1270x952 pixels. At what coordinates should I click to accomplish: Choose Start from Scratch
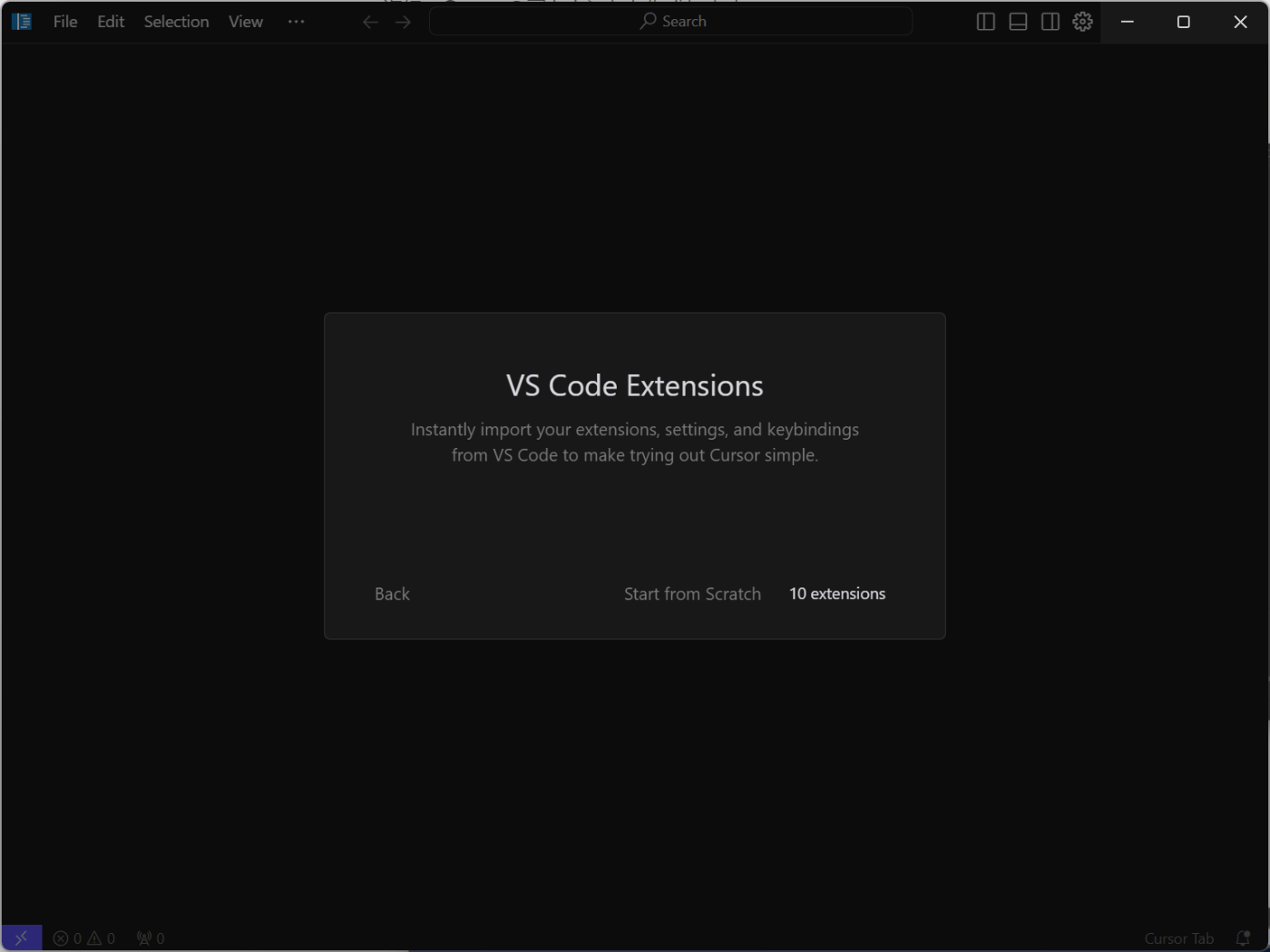[692, 594]
